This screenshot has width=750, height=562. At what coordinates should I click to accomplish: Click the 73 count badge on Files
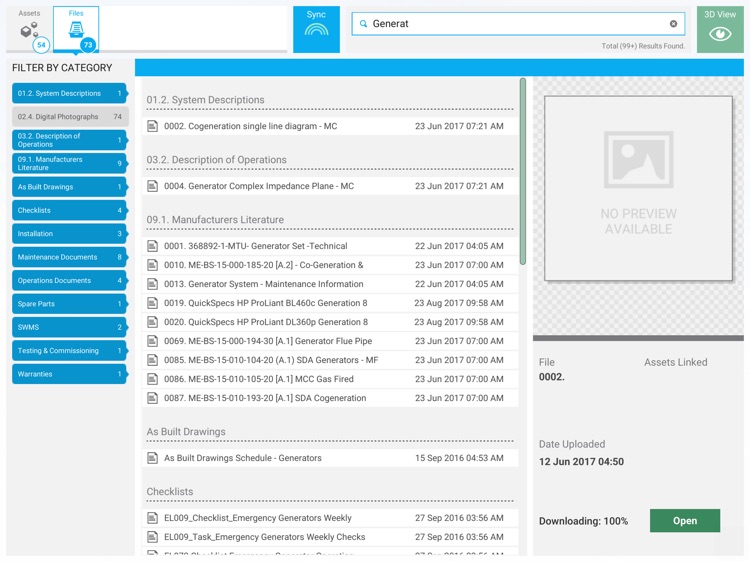[88, 45]
